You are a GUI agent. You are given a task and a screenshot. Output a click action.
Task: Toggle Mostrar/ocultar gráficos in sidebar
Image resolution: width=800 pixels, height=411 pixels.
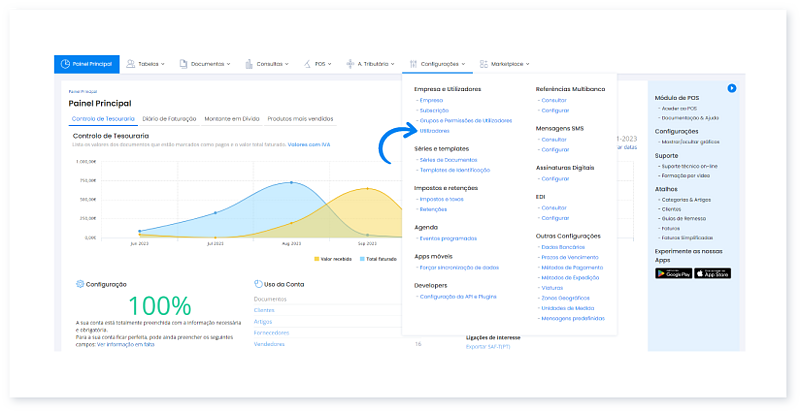click(x=689, y=143)
